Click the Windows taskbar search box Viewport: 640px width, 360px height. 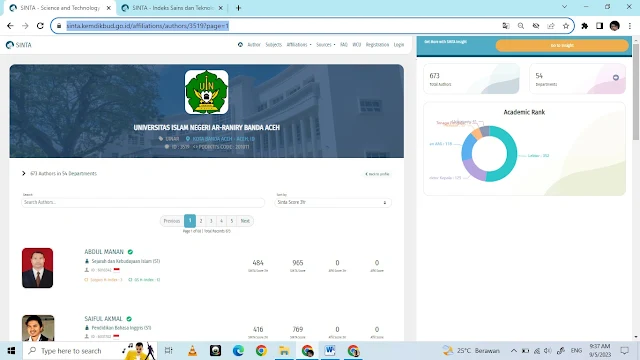[90, 351]
